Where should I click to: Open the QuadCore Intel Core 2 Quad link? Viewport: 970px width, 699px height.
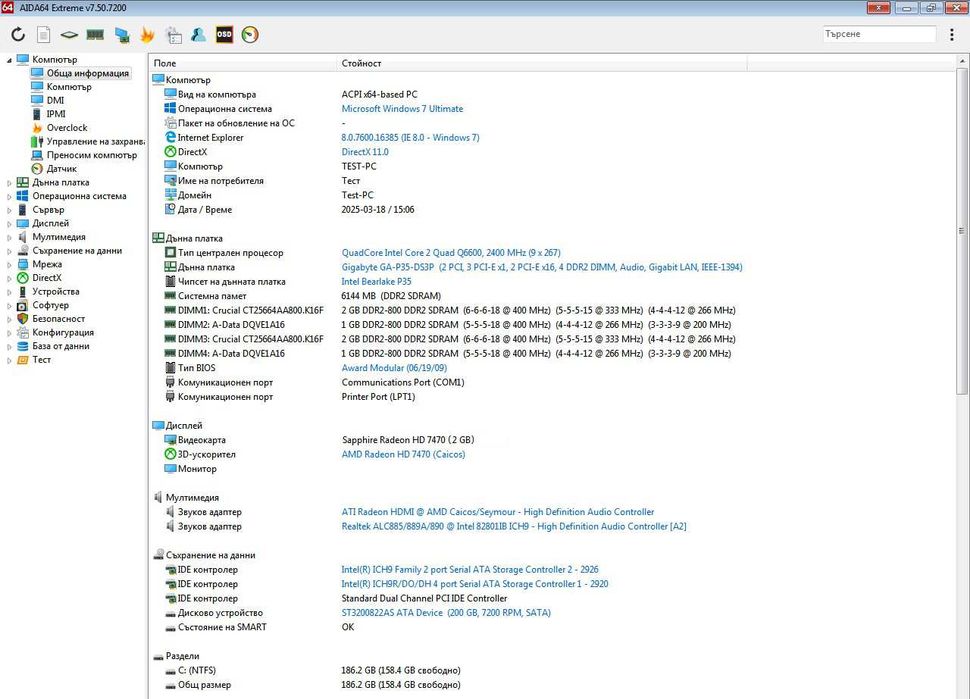click(451, 252)
